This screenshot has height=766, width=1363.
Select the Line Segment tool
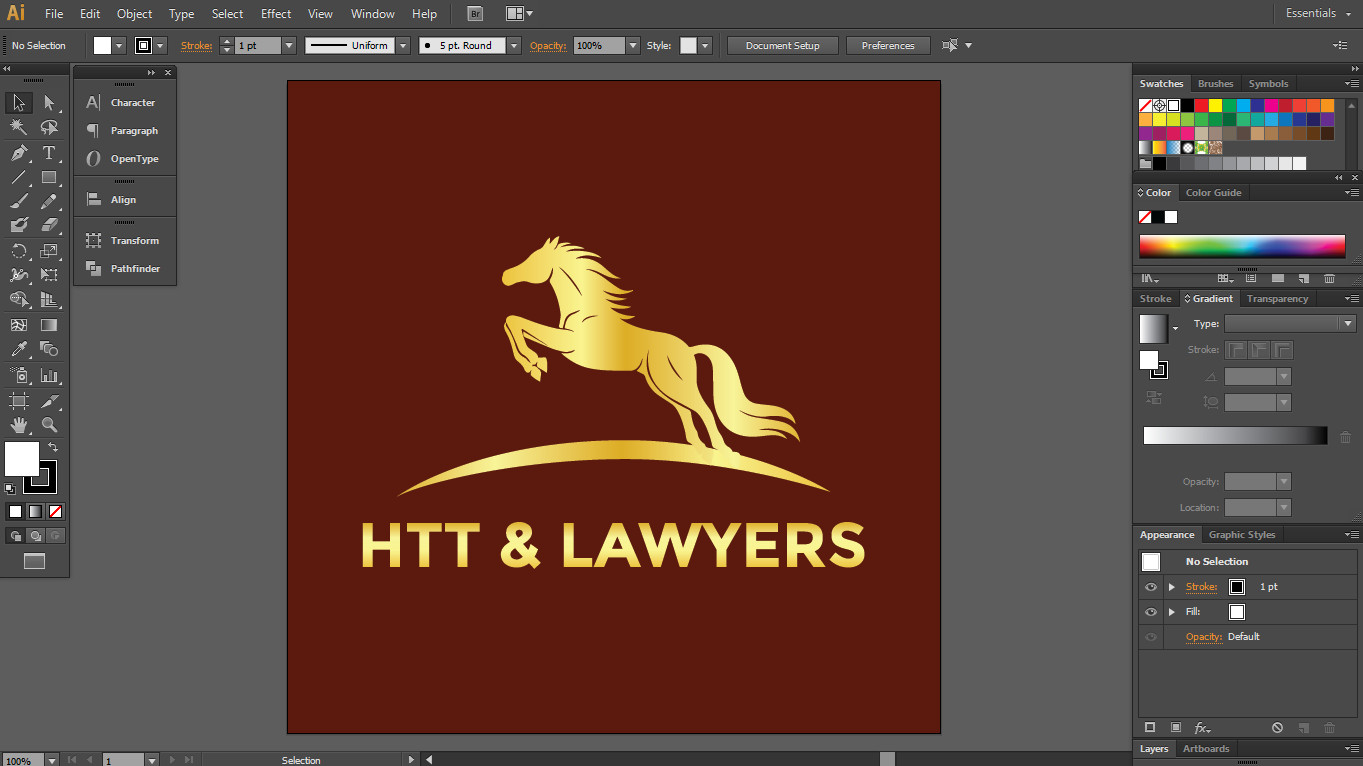click(x=18, y=177)
